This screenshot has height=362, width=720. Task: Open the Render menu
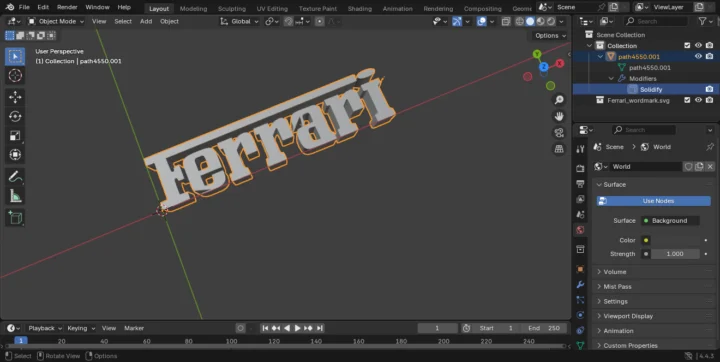[67, 7]
